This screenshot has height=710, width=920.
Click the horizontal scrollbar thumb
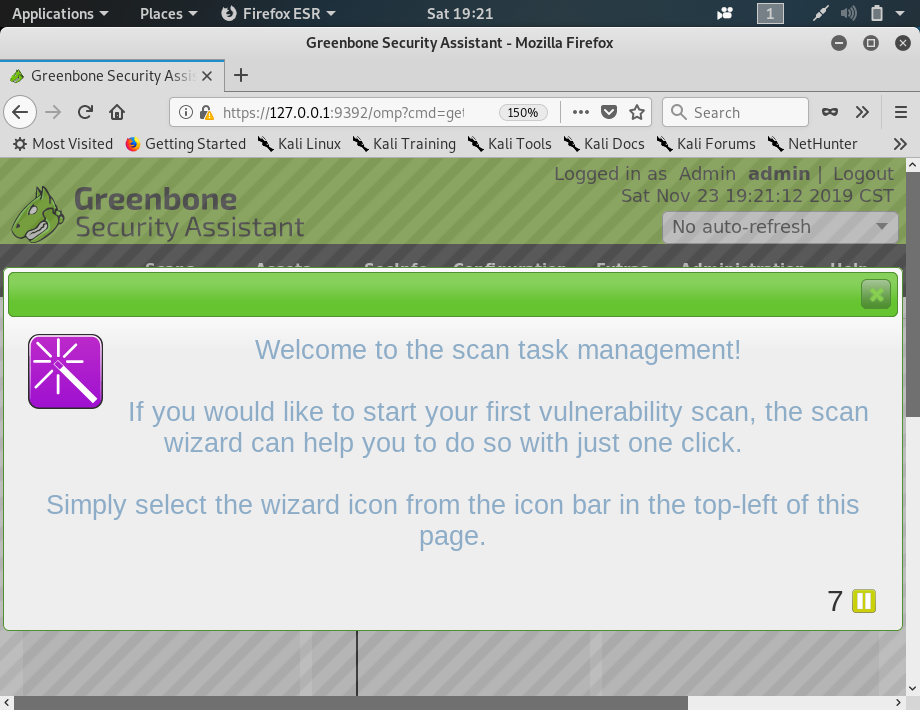click(350, 702)
